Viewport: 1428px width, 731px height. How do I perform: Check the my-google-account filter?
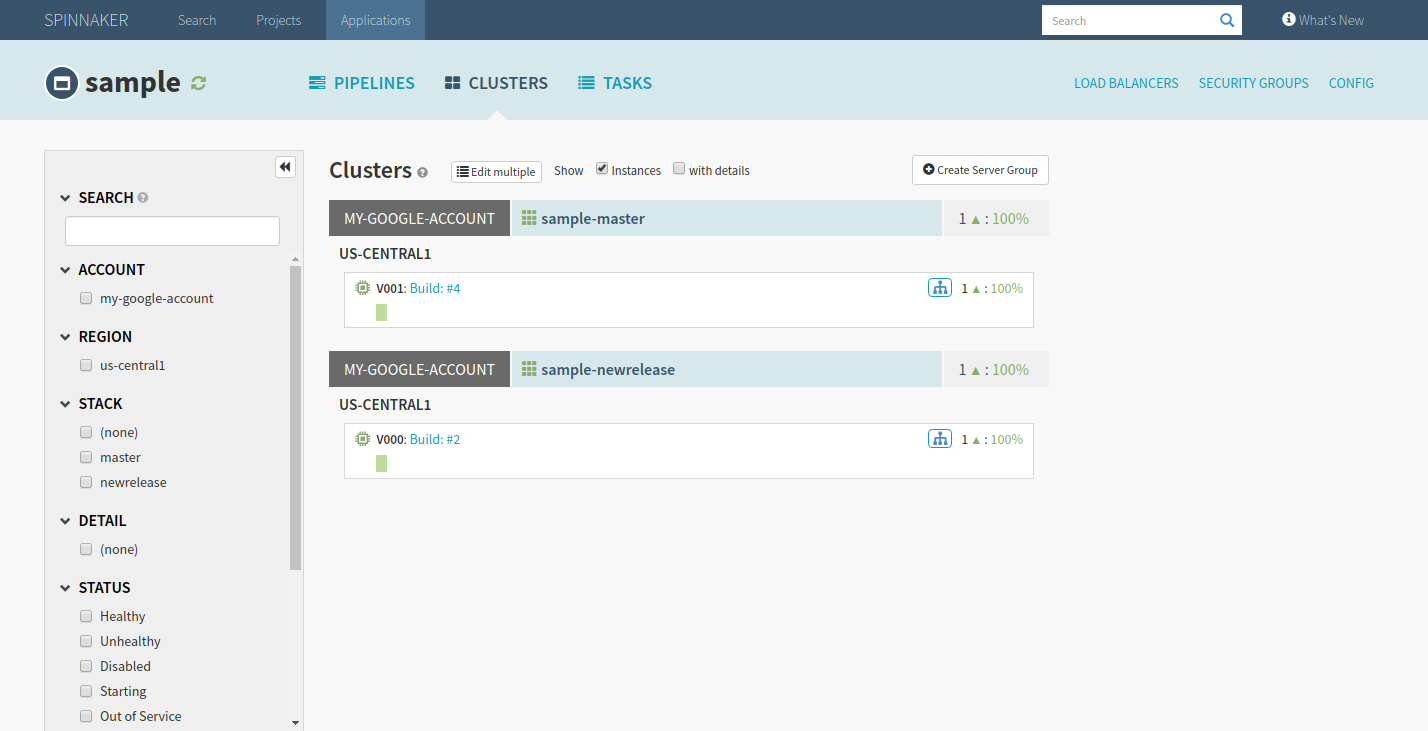86,298
